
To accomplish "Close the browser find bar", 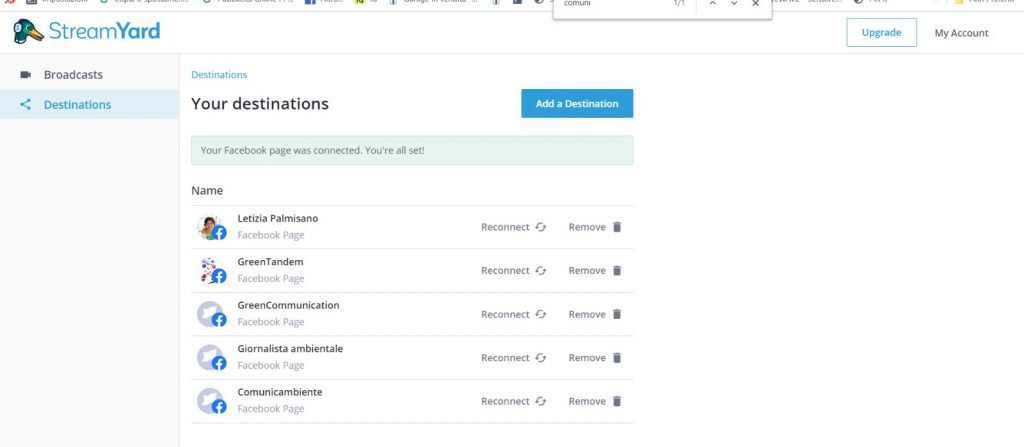I will coord(756,4).
